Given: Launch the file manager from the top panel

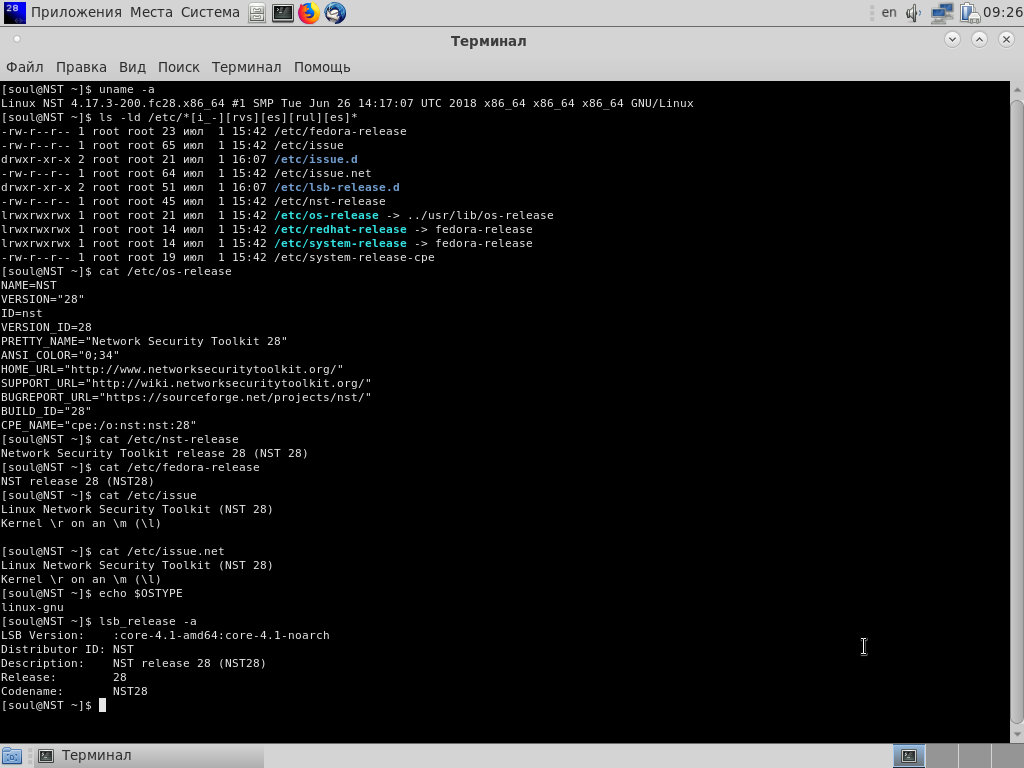Looking at the screenshot, I should pyautogui.click(x=257, y=13).
